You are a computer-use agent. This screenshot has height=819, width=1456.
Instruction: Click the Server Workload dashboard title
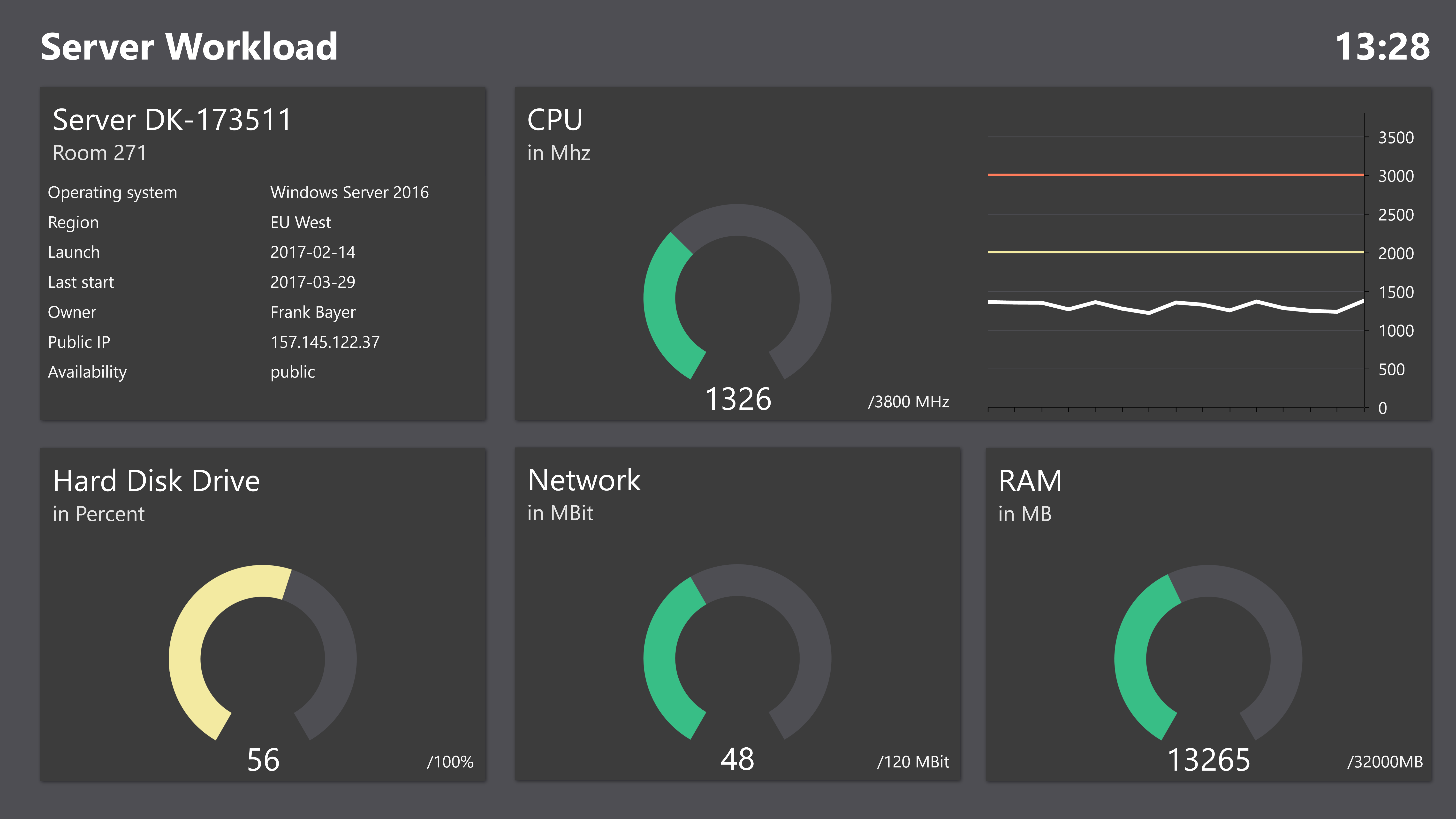189,46
